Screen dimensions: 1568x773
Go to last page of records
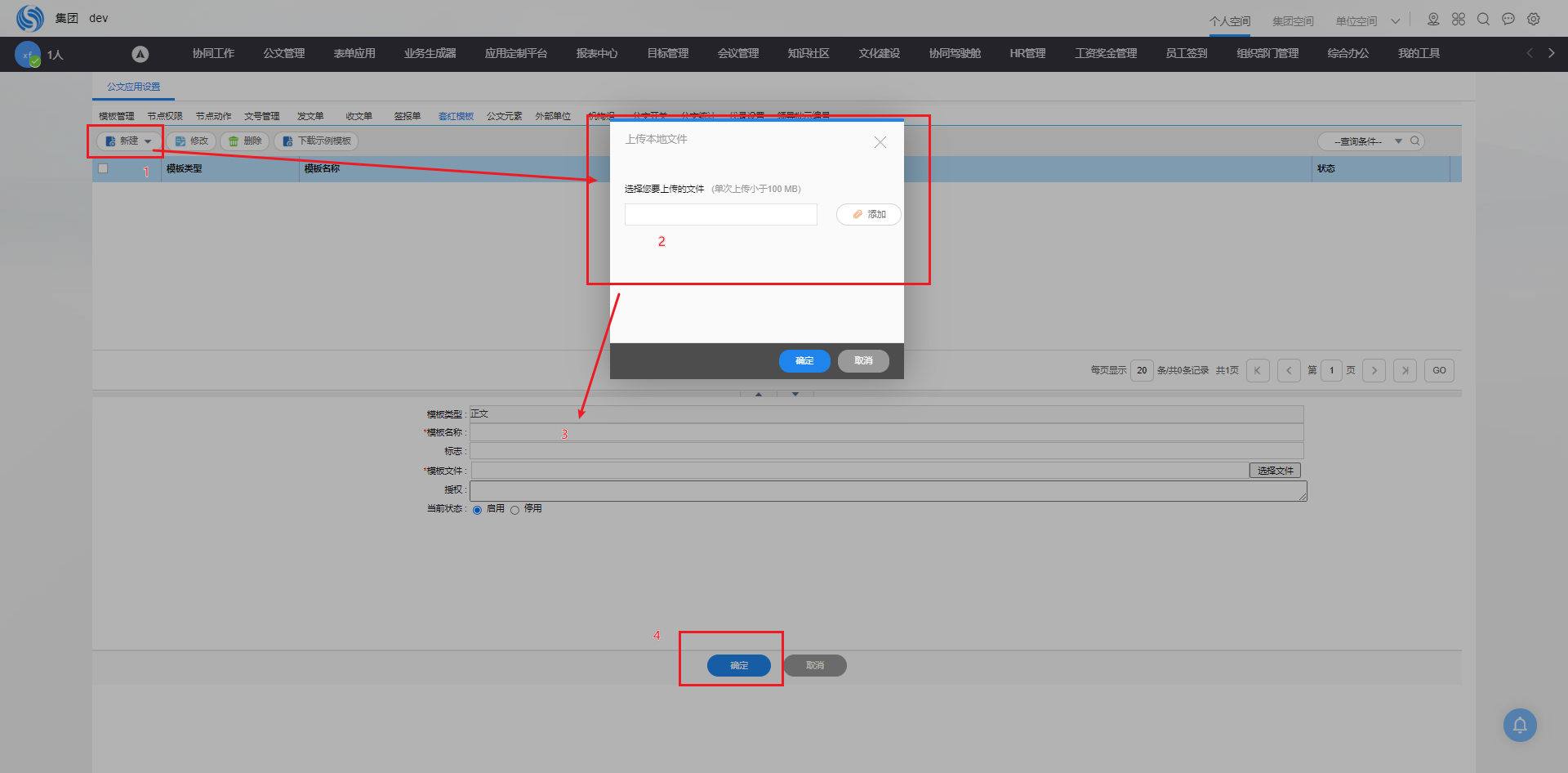point(1405,370)
